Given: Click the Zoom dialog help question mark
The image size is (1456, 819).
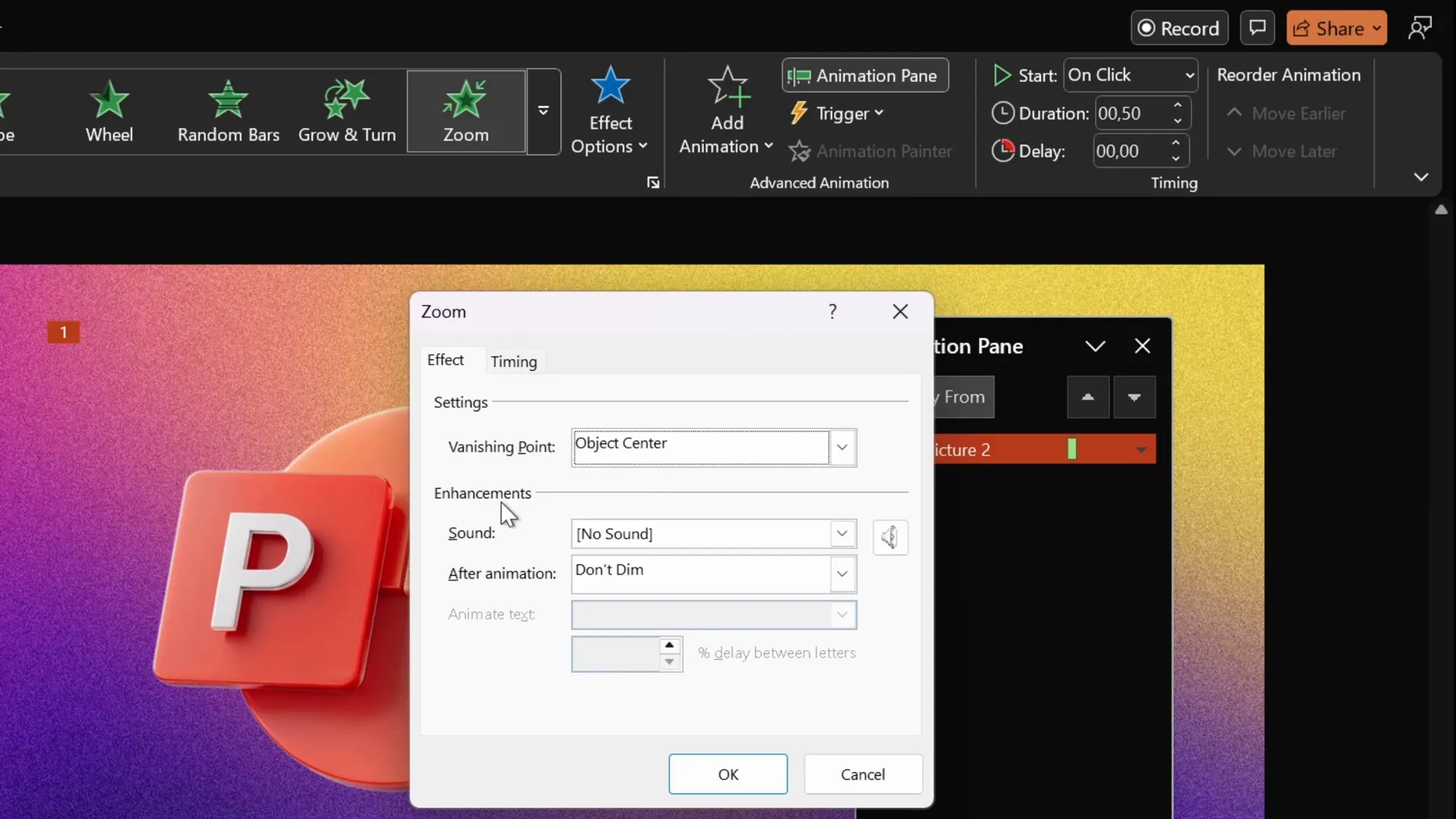Looking at the screenshot, I should tap(833, 312).
